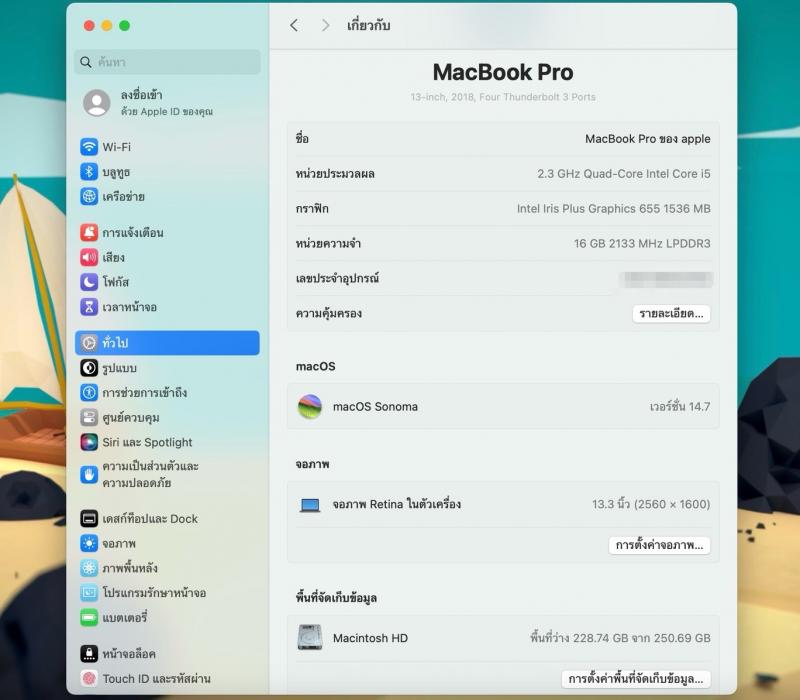Select the General (ทั่วไป) sidebar item
The height and width of the screenshot is (700, 800).
pos(166,343)
